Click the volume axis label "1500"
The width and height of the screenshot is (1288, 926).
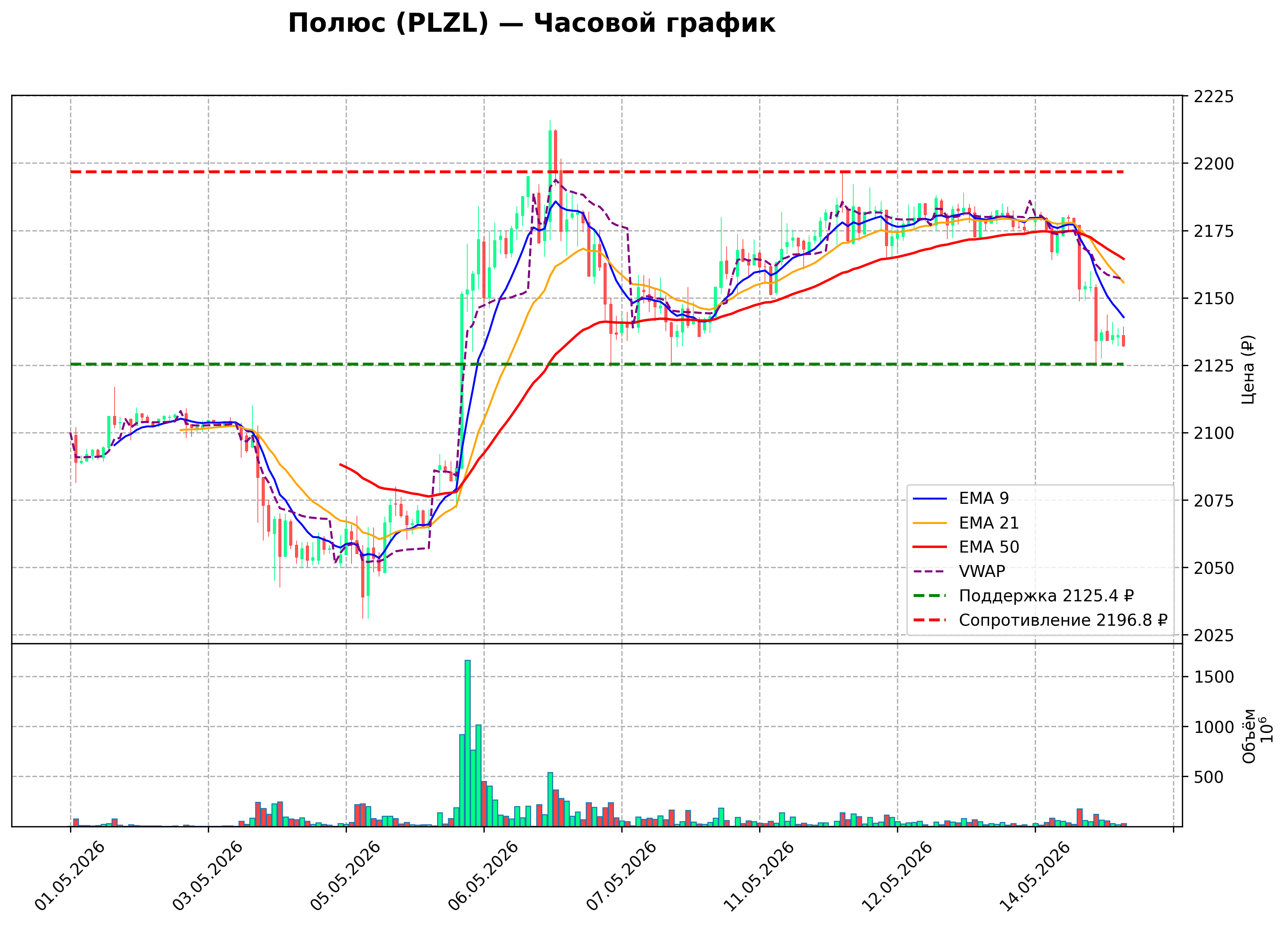point(1214,677)
